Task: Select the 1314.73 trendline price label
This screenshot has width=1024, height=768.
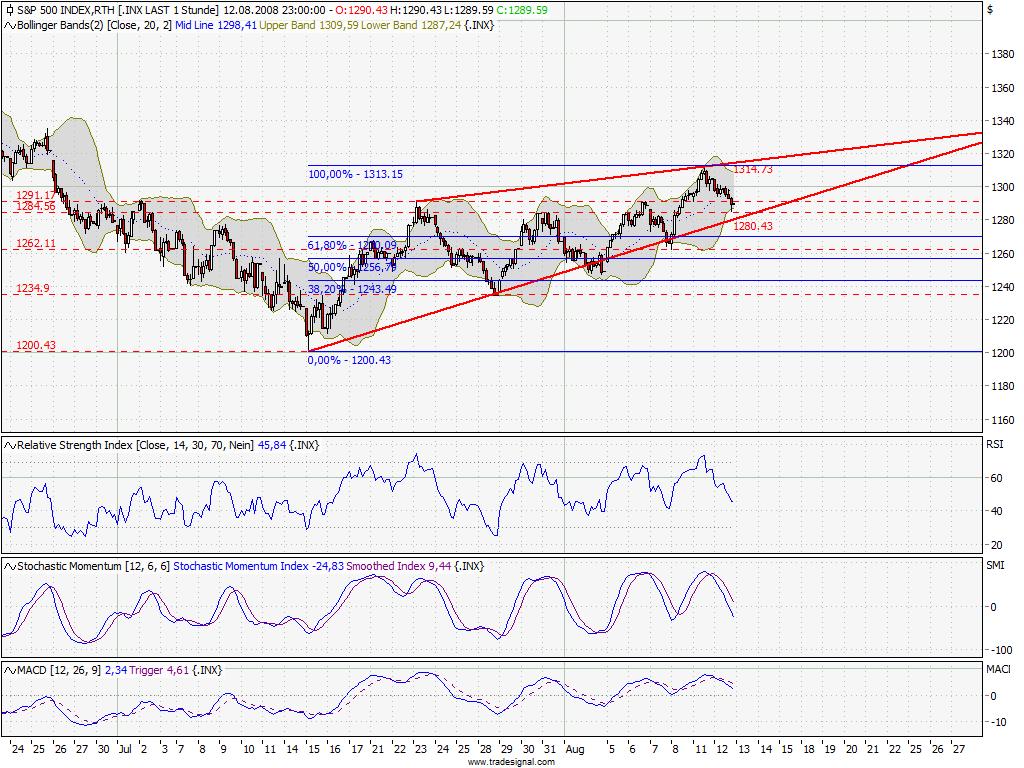Action: (753, 170)
